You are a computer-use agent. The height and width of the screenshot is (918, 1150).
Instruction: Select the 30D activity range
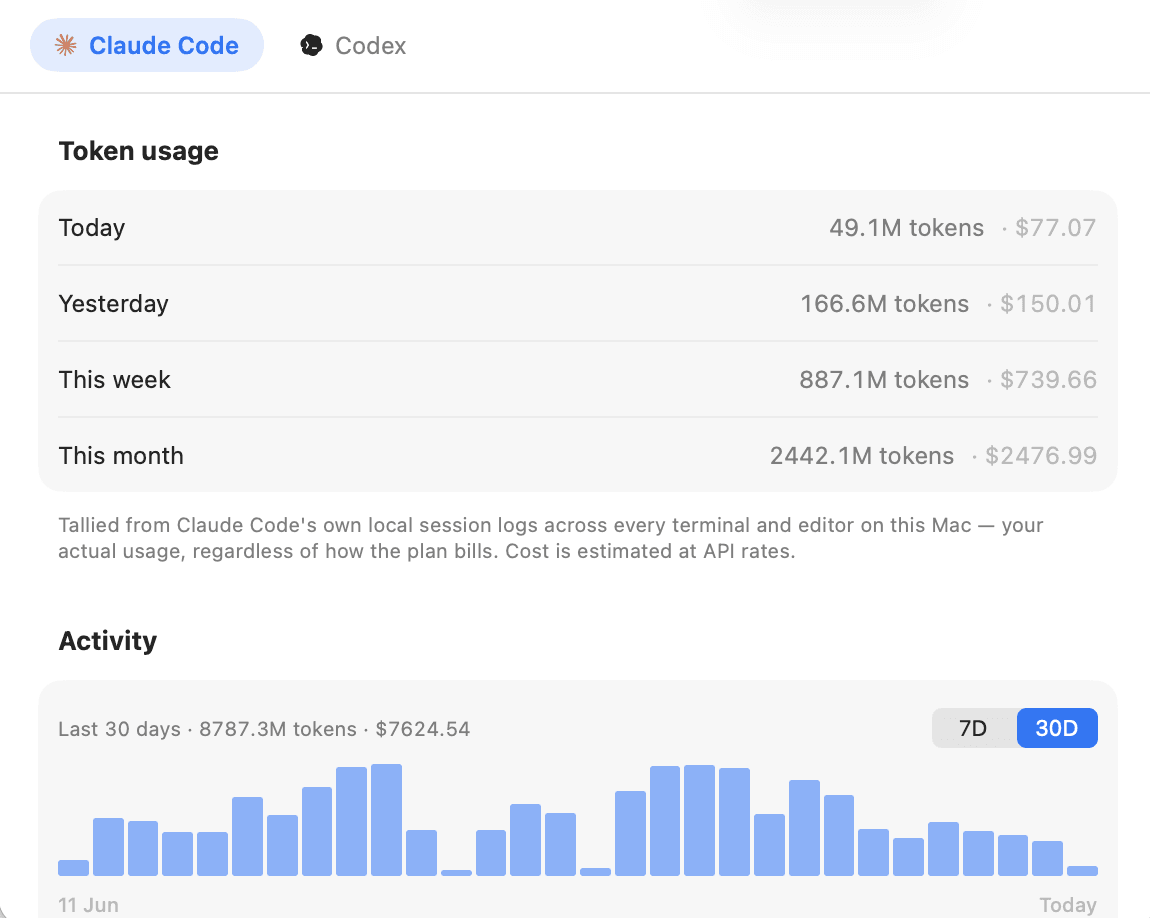click(x=1057, y=728)
